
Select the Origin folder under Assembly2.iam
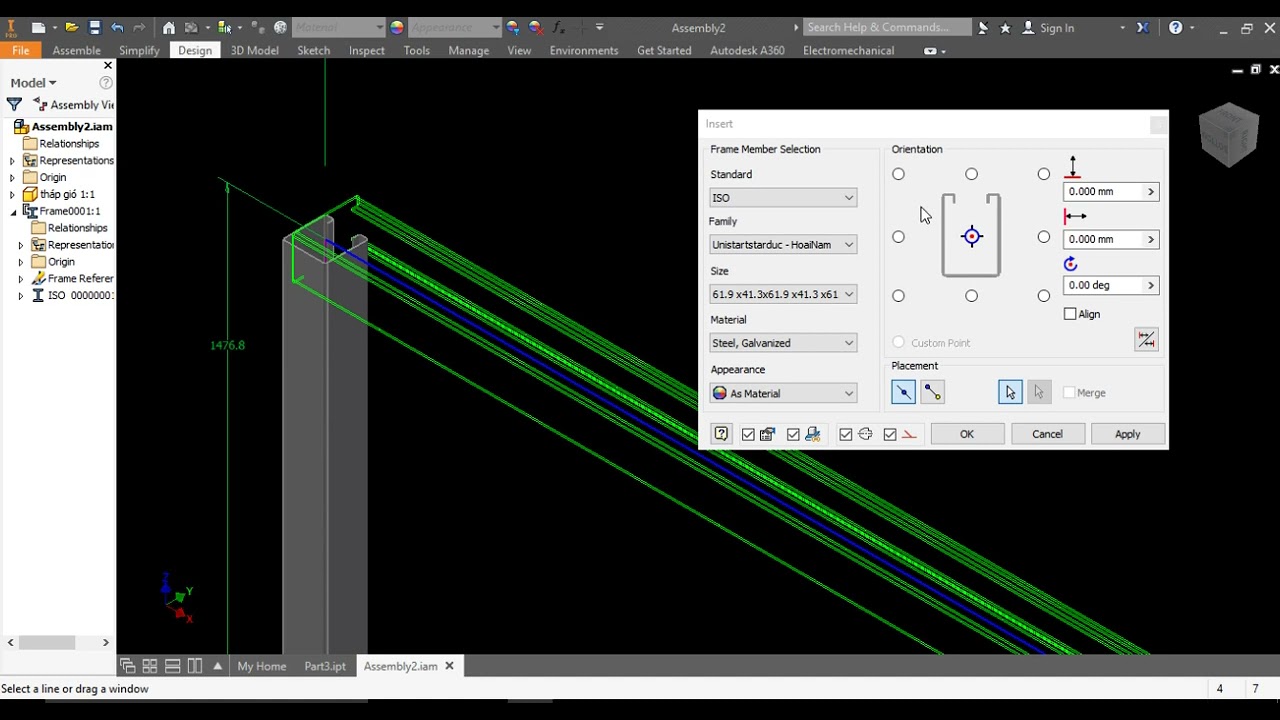(45, 177)
